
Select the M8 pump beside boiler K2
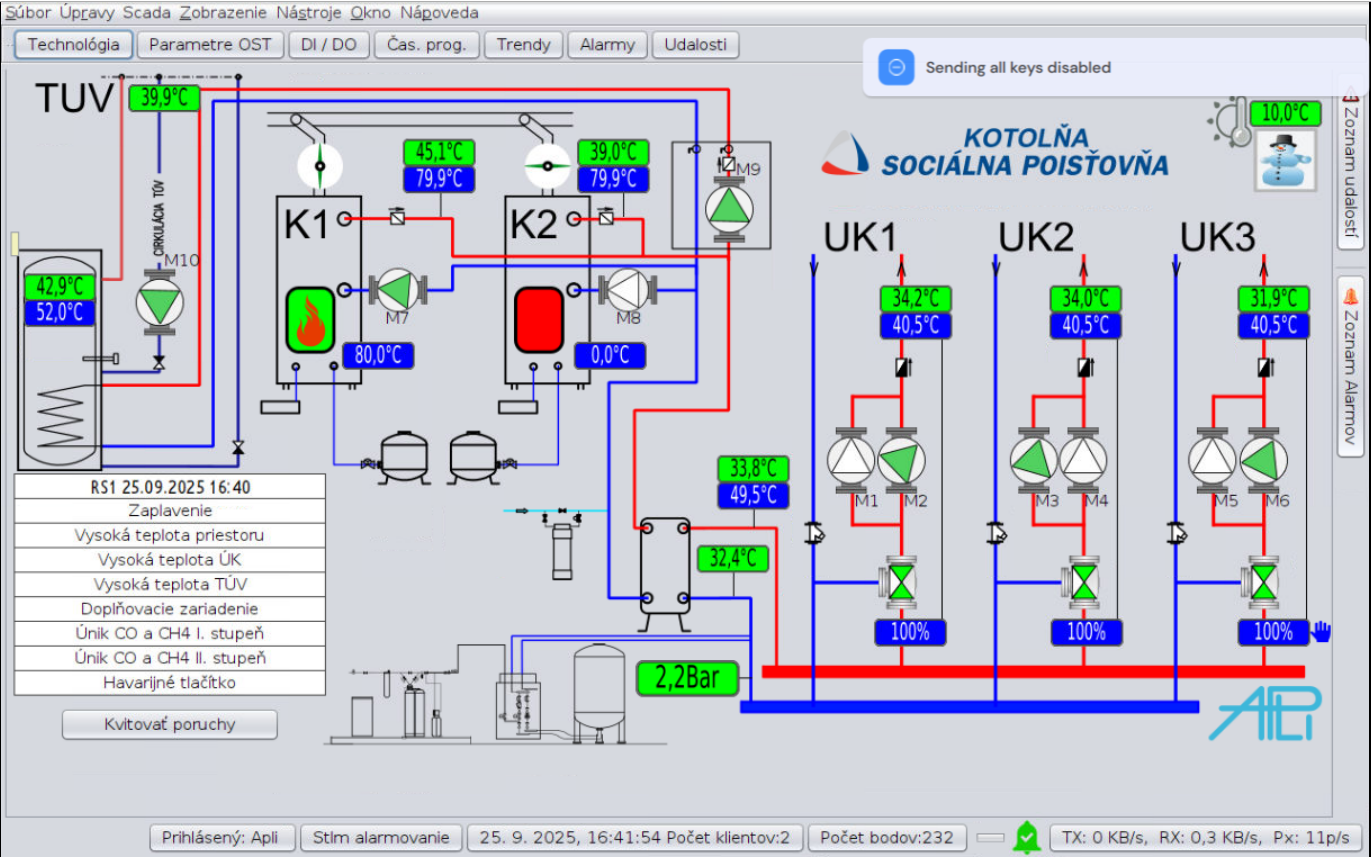[x=625, y=290]
